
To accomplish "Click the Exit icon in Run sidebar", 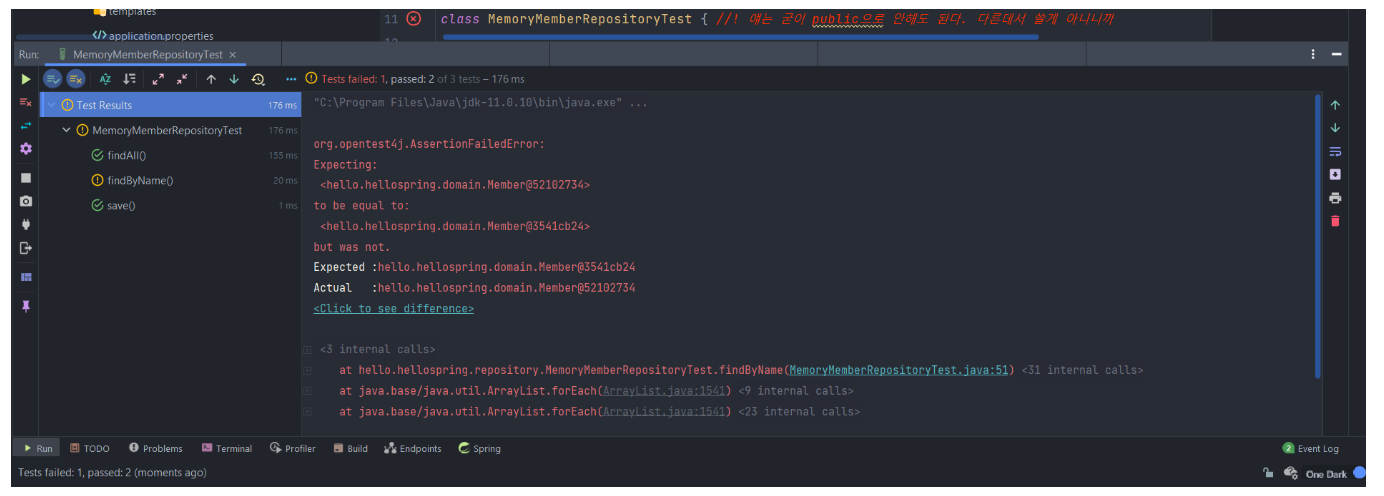I will click(x=26, y=248).
